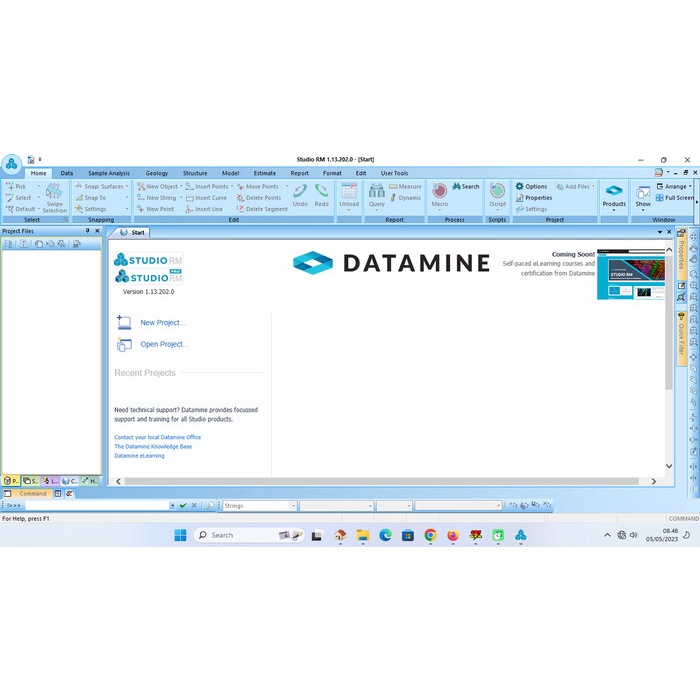
Task: Open the Data ribbon tab
Action: (x=67, y=173)
